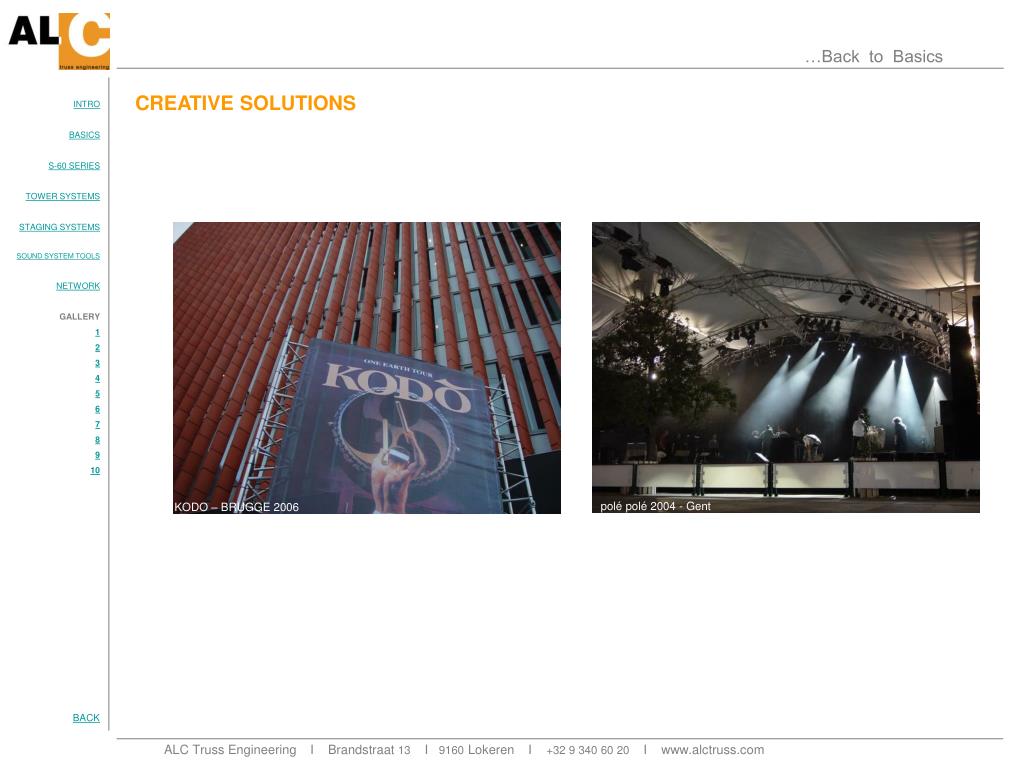Viewport: 1024px width, 768px height.
Task: Open gallery page 9
Action: [x=97, y=455]
